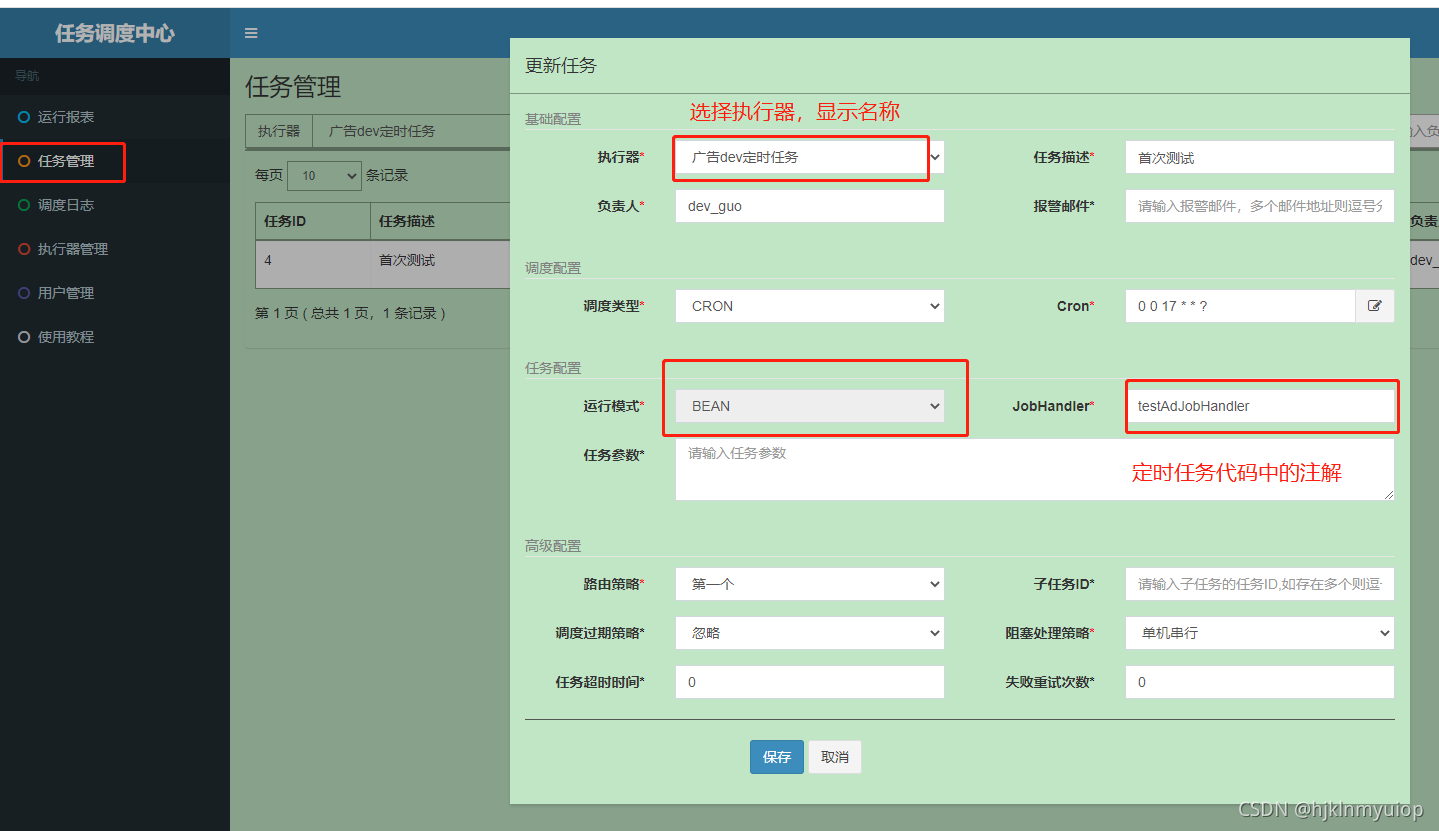1439x831 pixels.
Task: Focus the 任务参数 text area
Action: tap(1035, 469)
